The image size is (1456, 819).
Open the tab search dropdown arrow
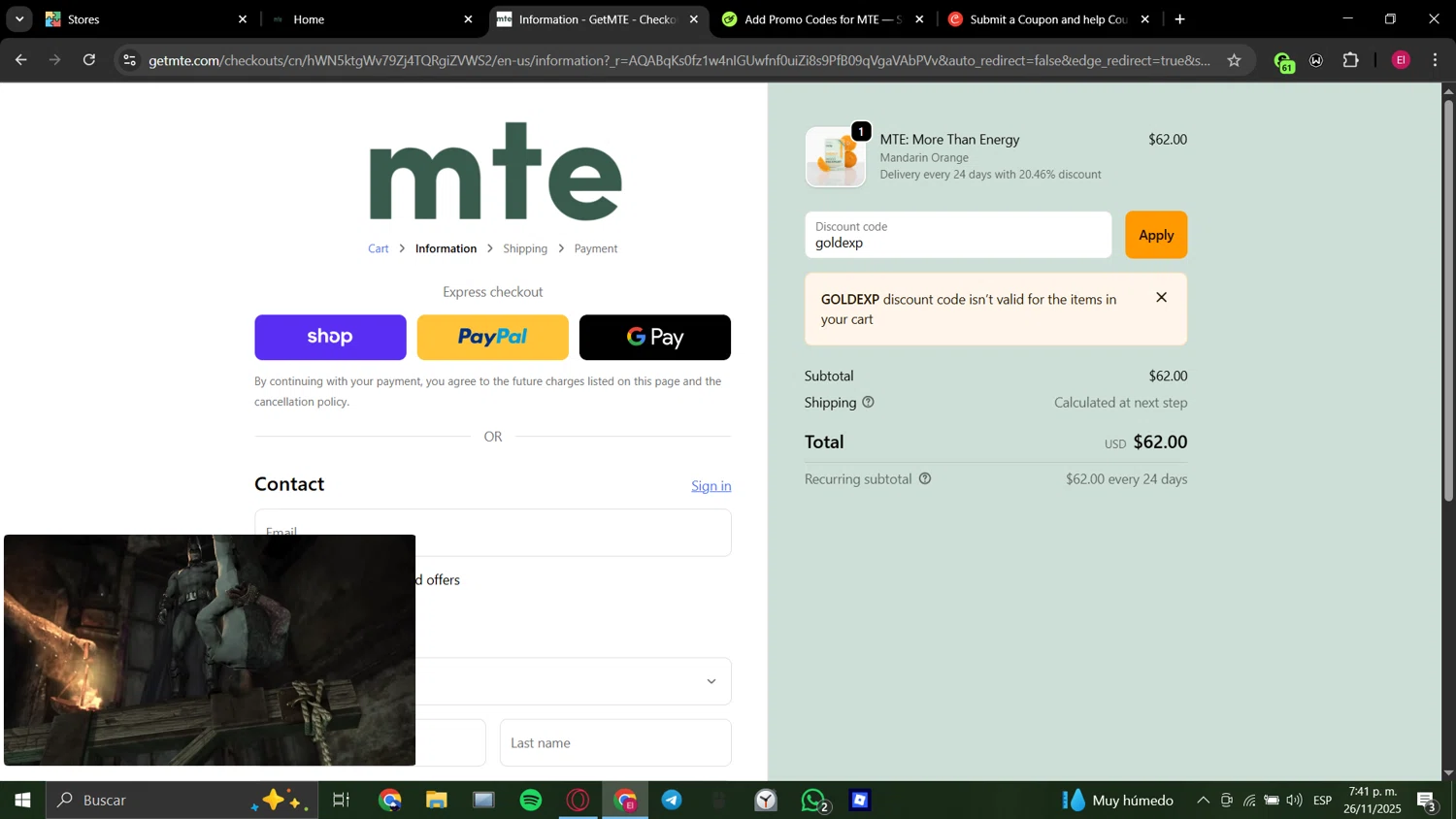click(x=19, y=18)
